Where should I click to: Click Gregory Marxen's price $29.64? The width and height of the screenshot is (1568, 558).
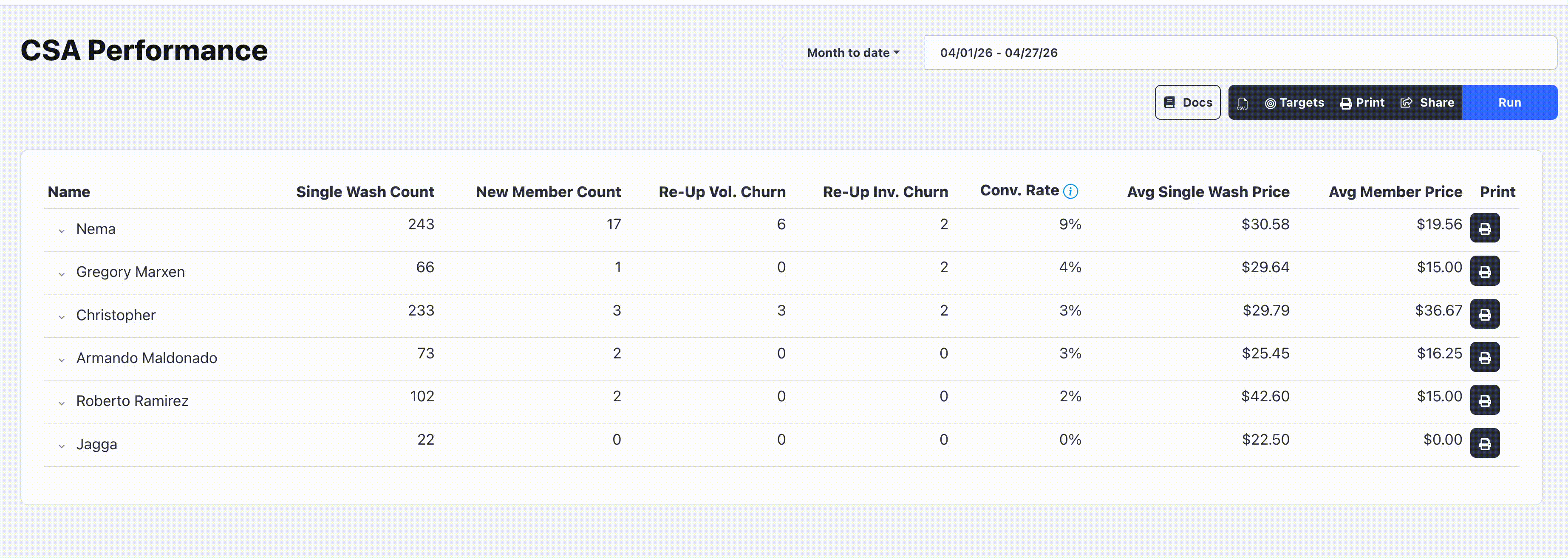coord(1265,267)
